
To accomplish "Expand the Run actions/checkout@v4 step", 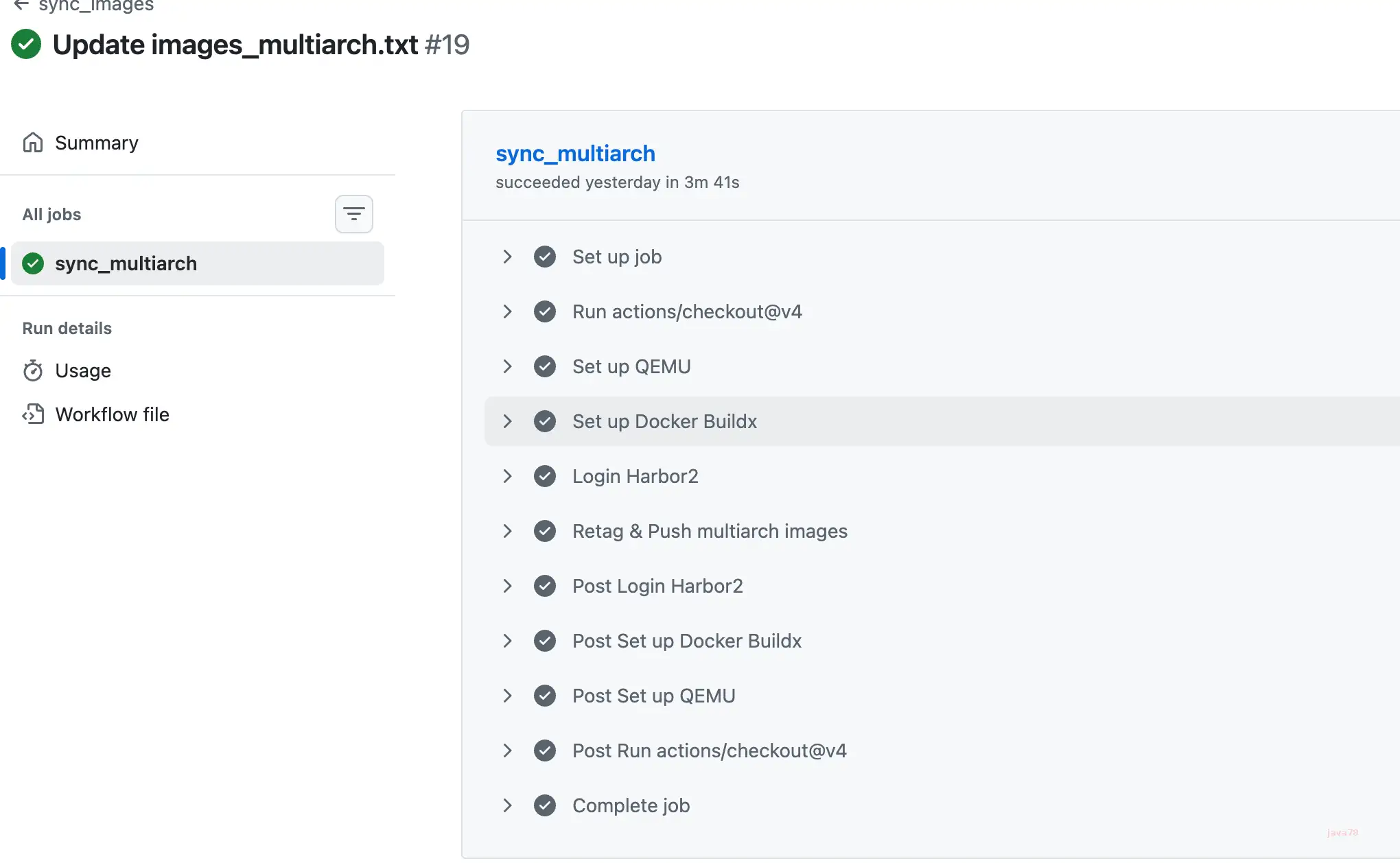I will tap(508, 311).
